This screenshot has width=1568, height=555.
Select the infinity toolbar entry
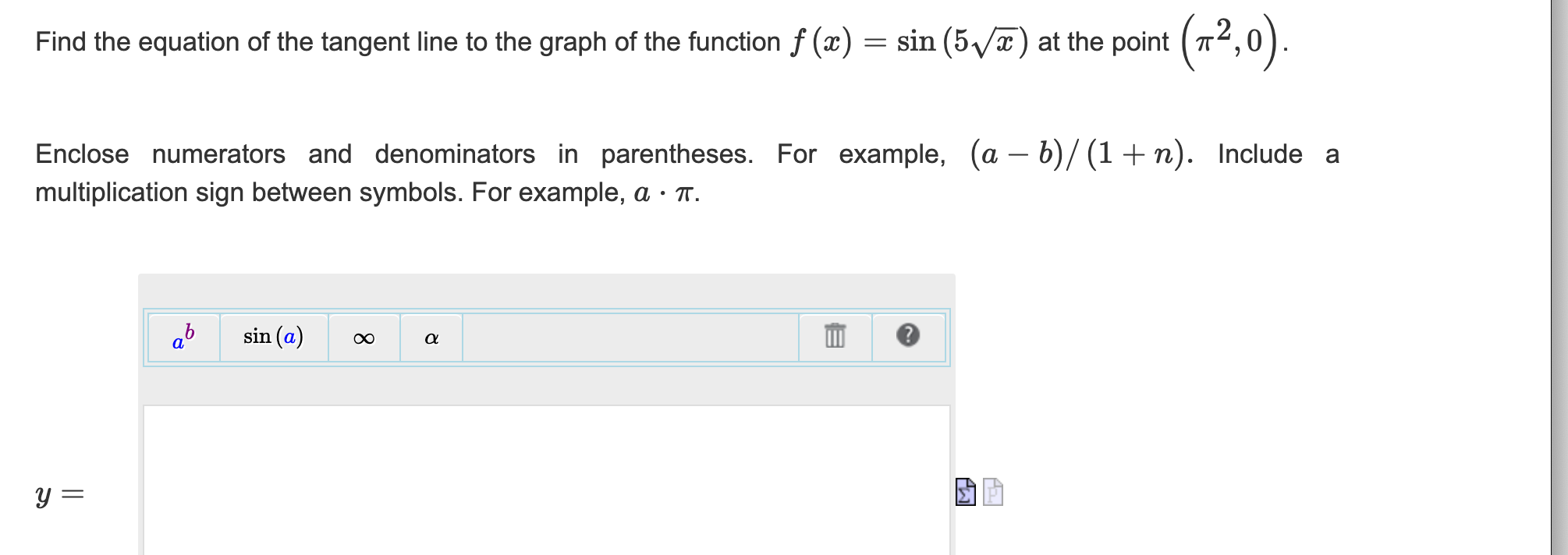pyautogui.click(x=364, y=337)
